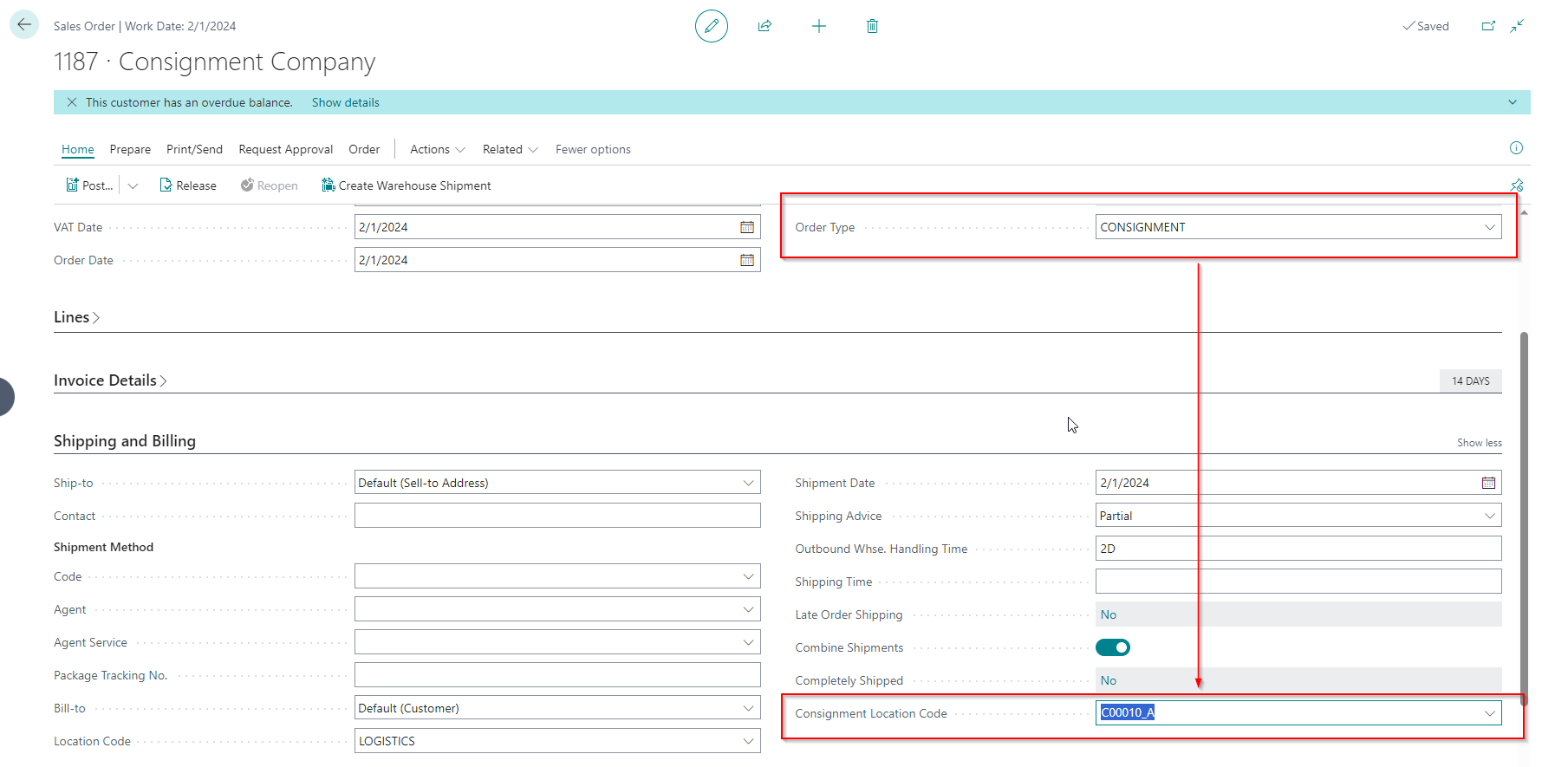The image size is (1568, 767).
Task: Open page in new window icon
Action: click(x=1488, y=26)
